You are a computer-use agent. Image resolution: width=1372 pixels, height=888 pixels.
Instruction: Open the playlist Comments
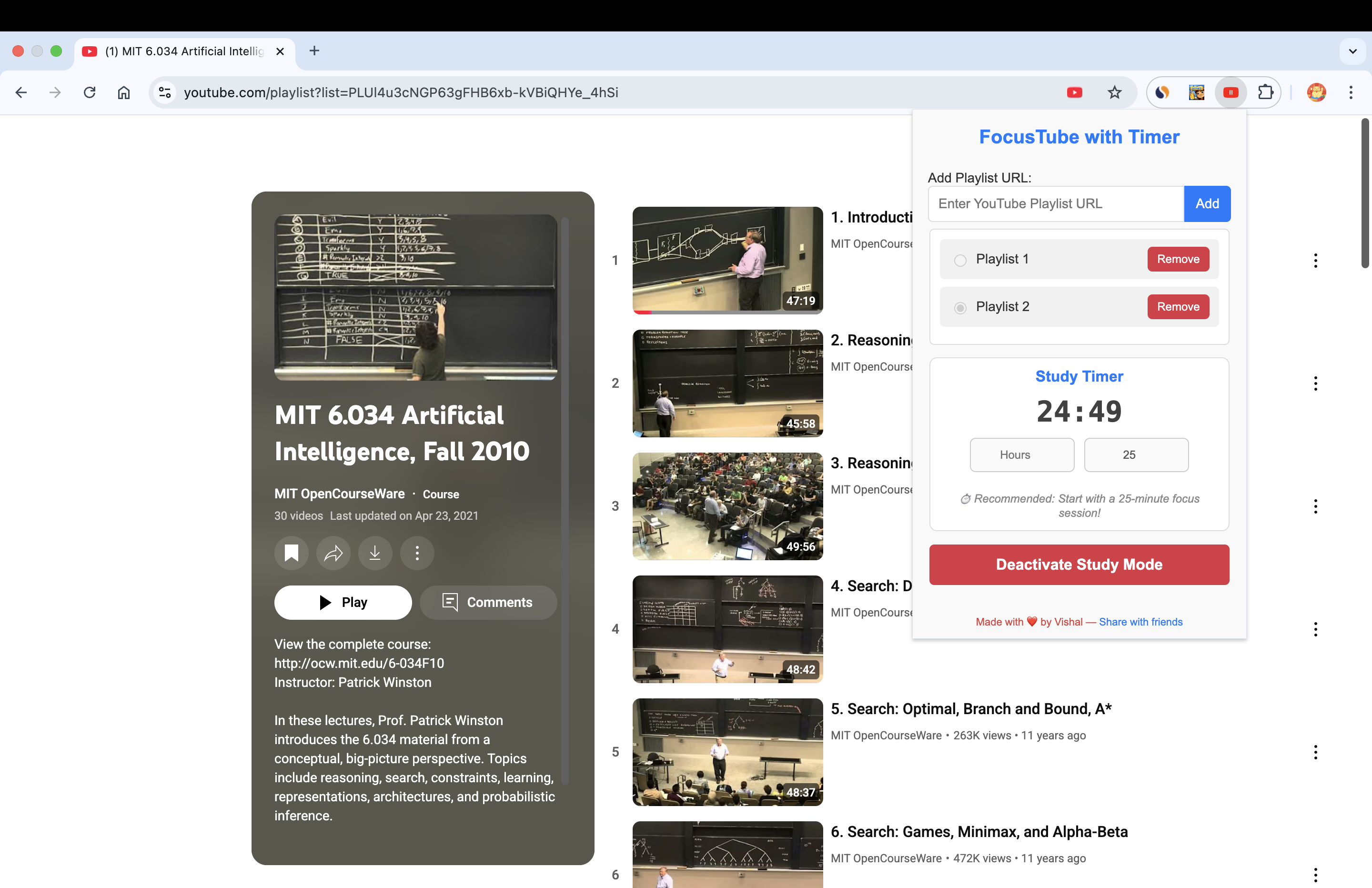(x=488, y=602)
